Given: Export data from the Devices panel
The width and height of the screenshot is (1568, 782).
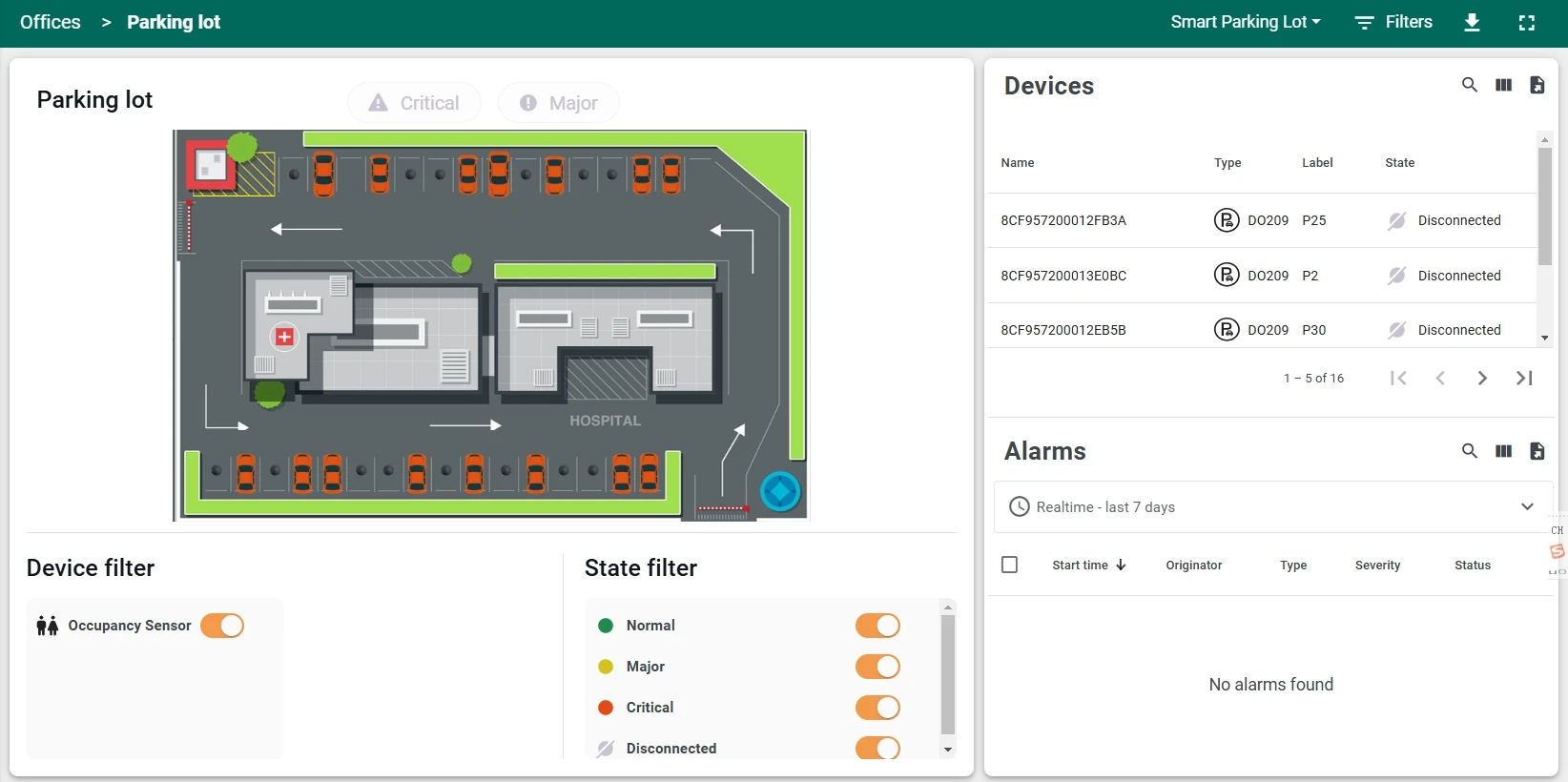Looking at the screenshot, I should pyautogui.click(x=1537, y=85).
